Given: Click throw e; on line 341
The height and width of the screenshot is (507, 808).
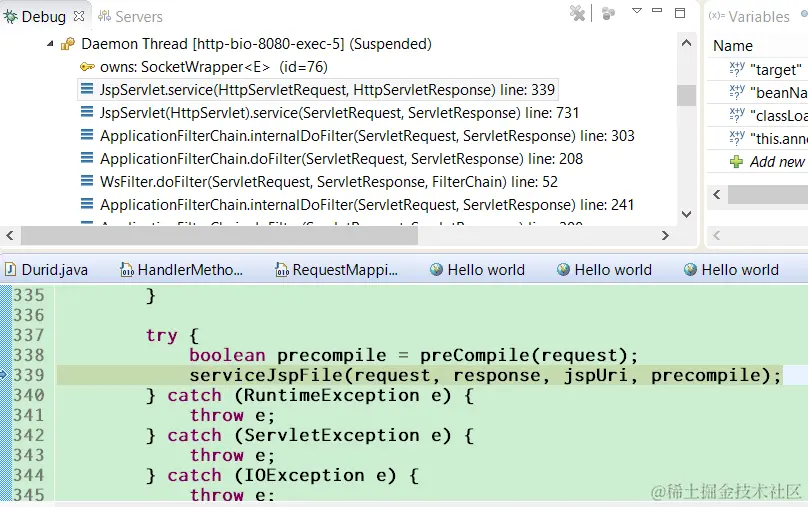Looking at the screenshot, I should click(x=232, y=415).
